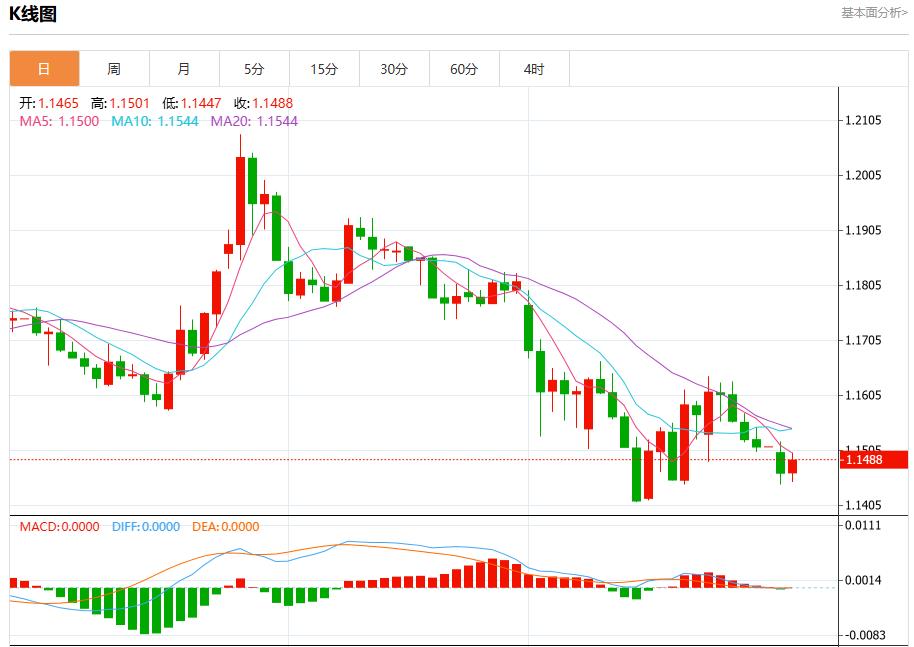Click the DIFF value label
914x647 pixels.
coord(146,527)
